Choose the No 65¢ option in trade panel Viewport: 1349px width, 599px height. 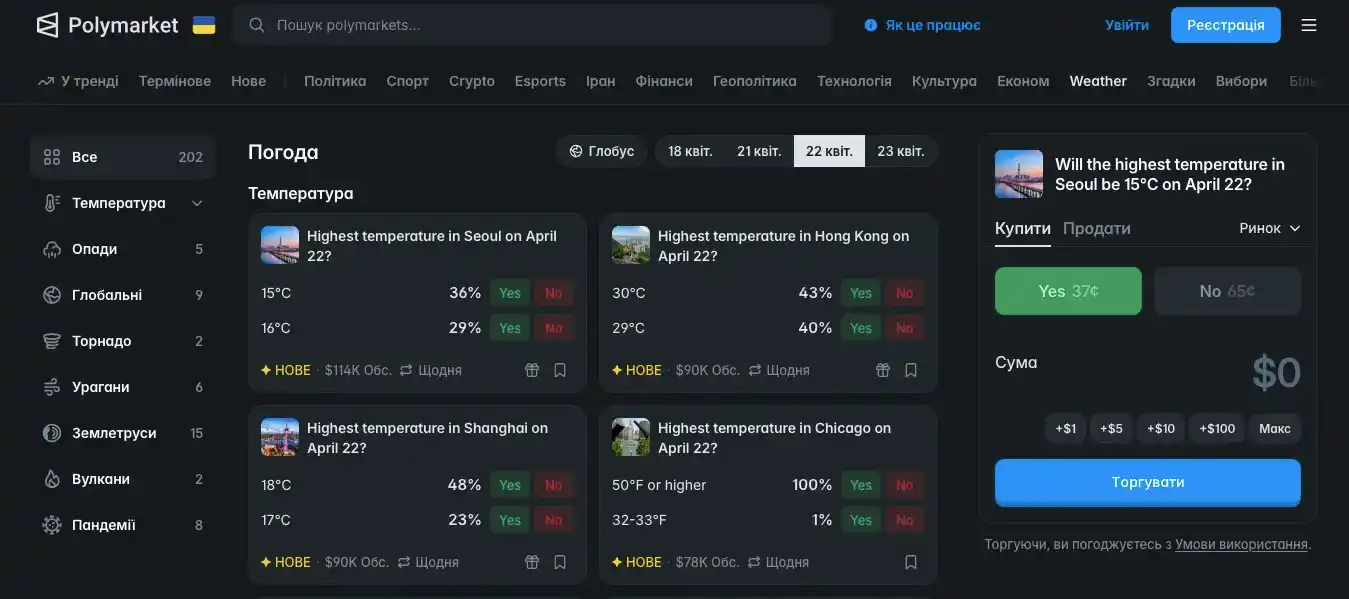[1227, 291]
